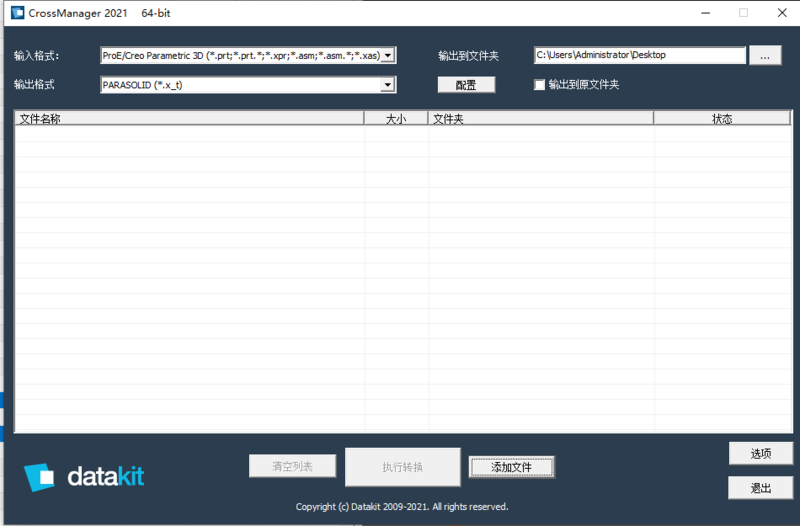800x526 pixels.
Task: Click the 添加文件 button
Action: (512, 467)
